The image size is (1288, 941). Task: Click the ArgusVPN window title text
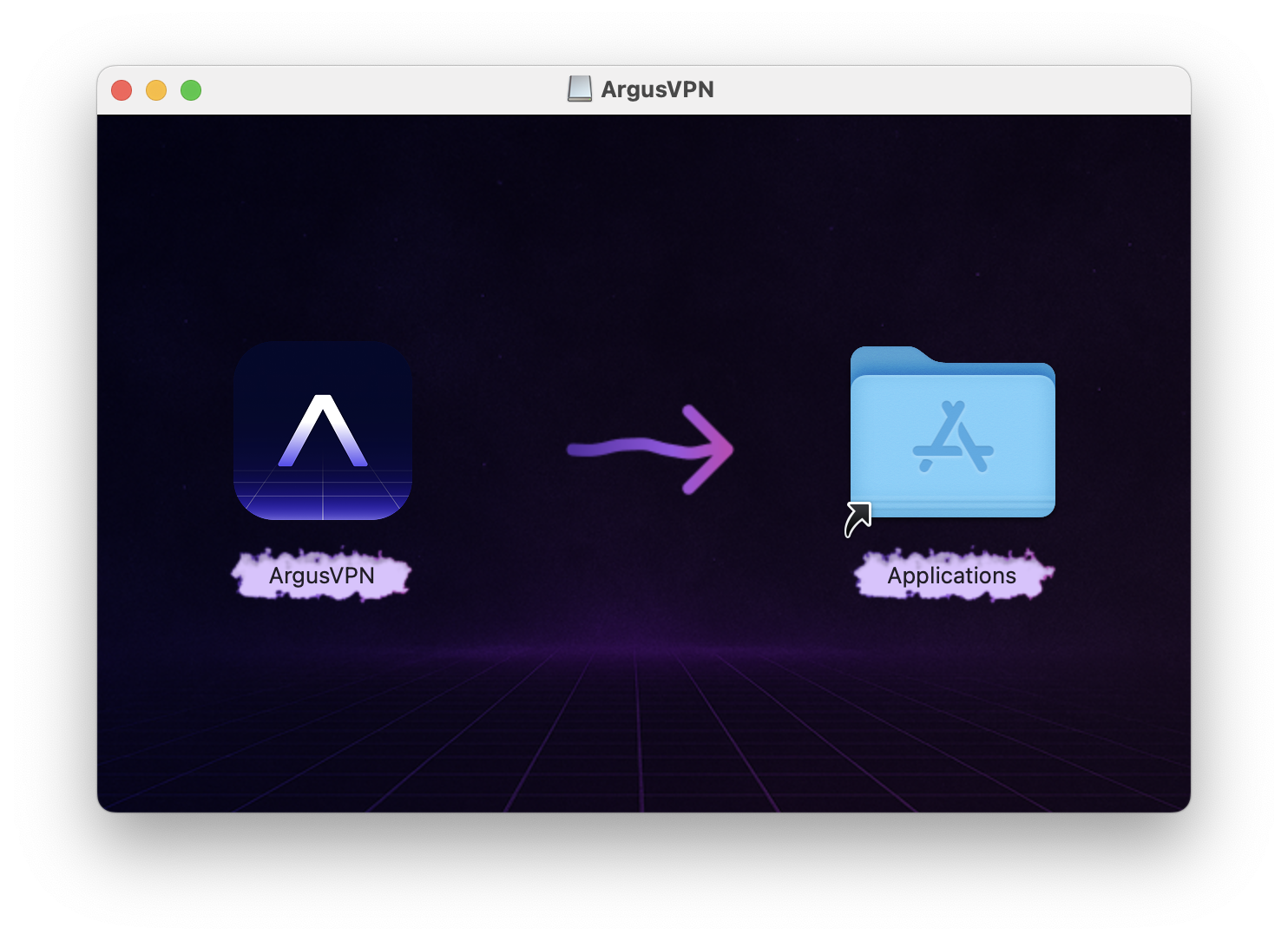pyautogui.click(x=657, y=89)
